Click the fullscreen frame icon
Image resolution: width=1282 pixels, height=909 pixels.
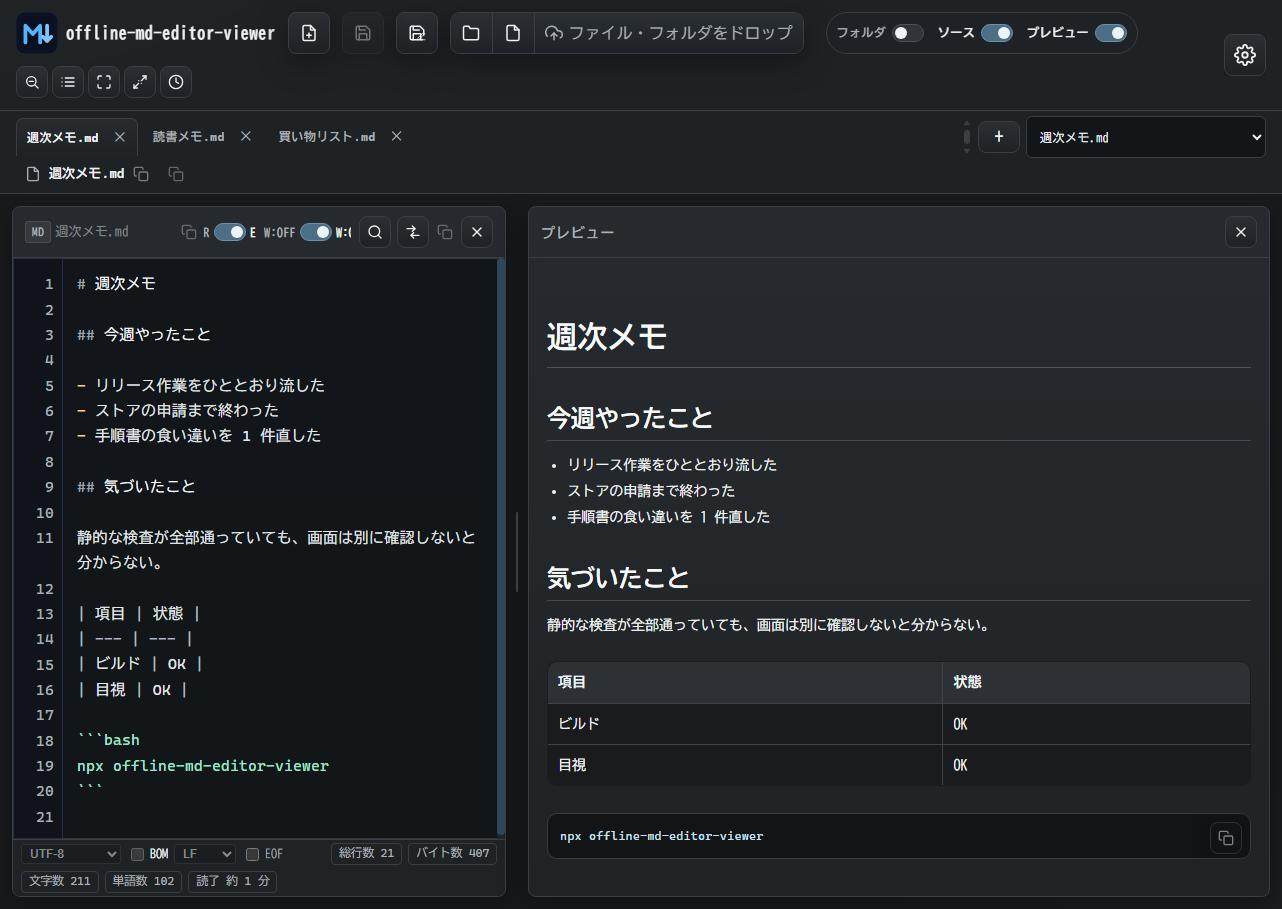(x=104, y=82)
